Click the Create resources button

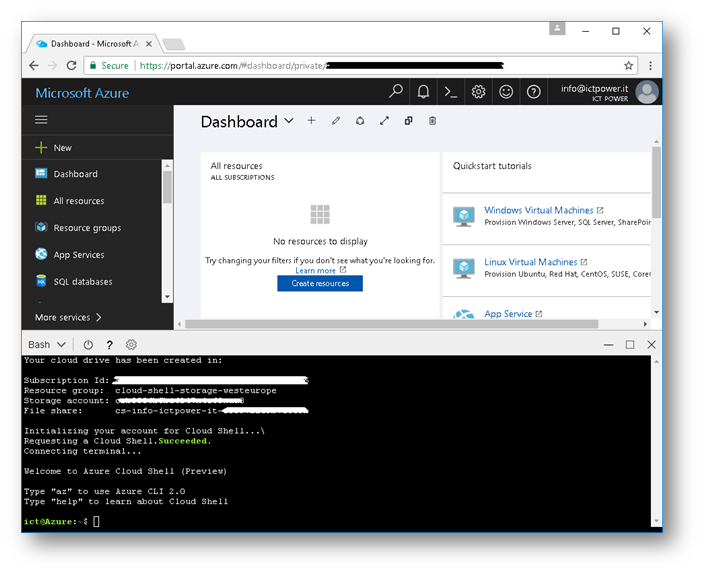coord(320,284)
